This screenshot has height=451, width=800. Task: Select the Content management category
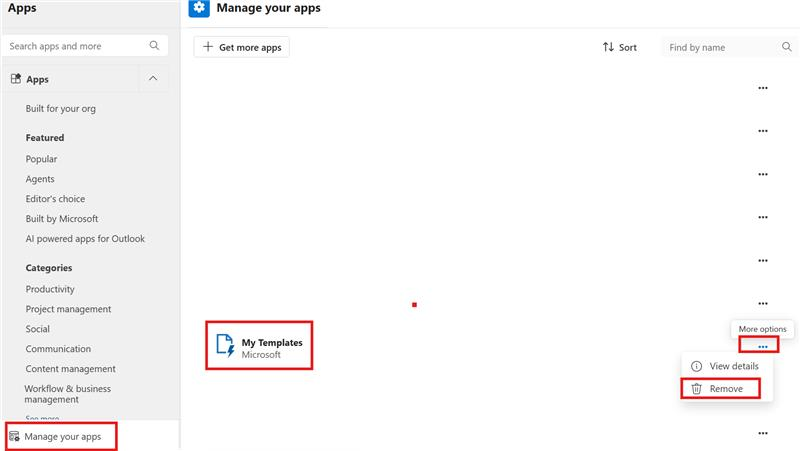70,369
